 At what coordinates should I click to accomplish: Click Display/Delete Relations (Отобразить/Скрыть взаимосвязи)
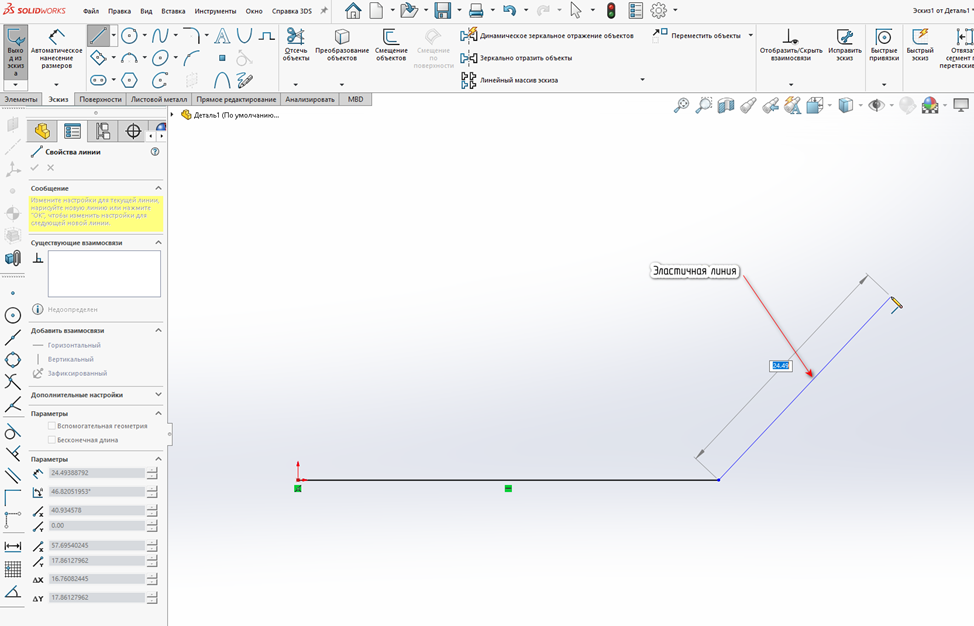[791, 45]
